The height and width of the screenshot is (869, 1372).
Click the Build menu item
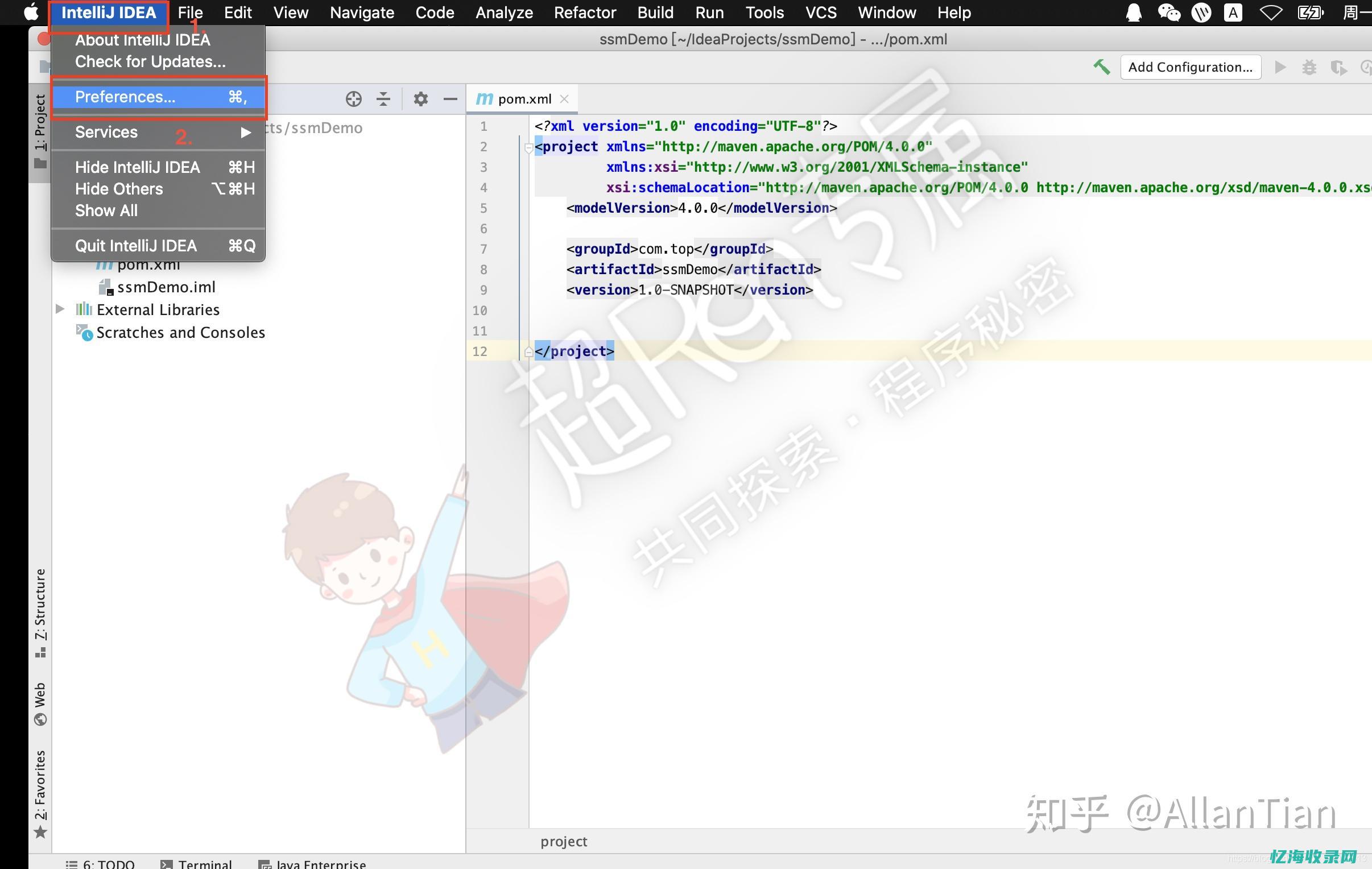656,12
